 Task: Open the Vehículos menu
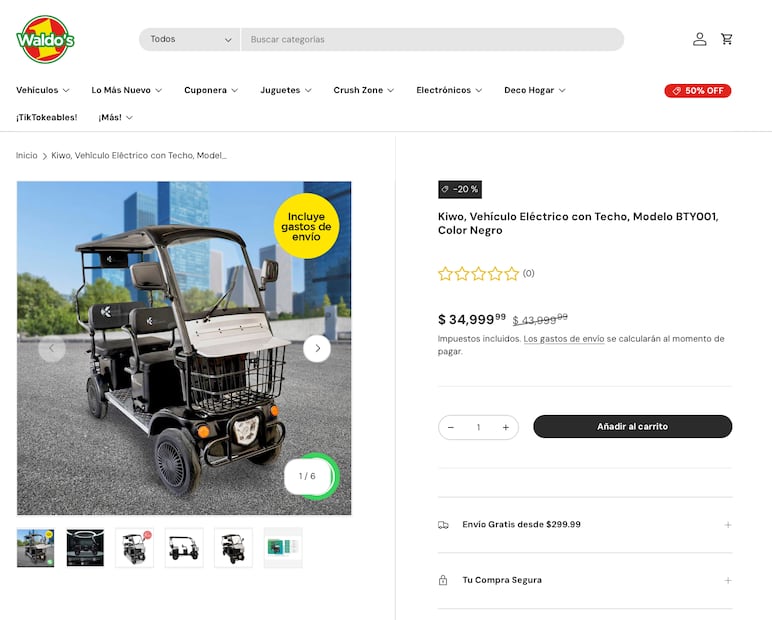point(43,90)
